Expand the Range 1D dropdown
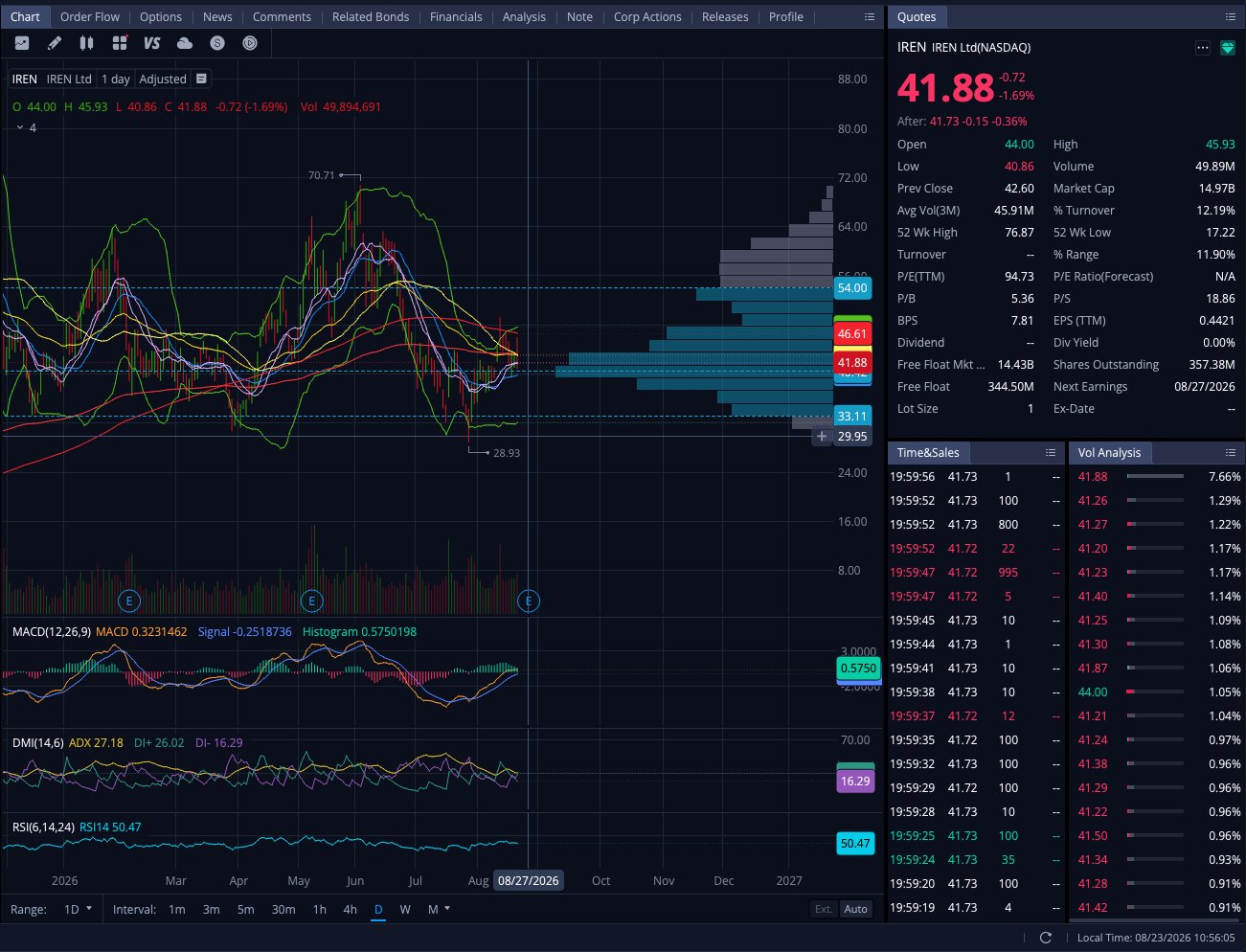 pos(78,909)
